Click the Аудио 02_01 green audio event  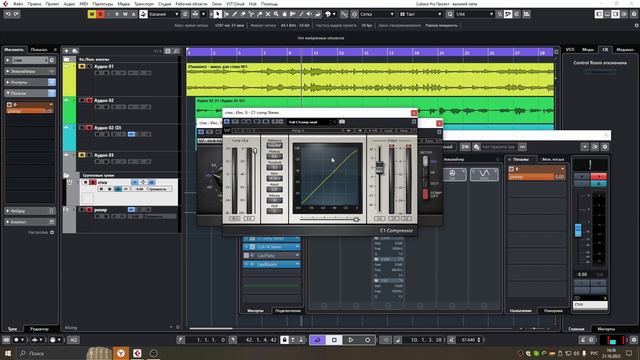click(375, 110)
